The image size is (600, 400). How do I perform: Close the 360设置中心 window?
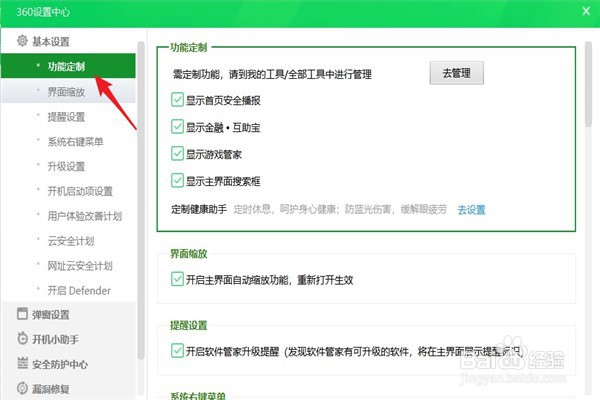pos(586,11)
